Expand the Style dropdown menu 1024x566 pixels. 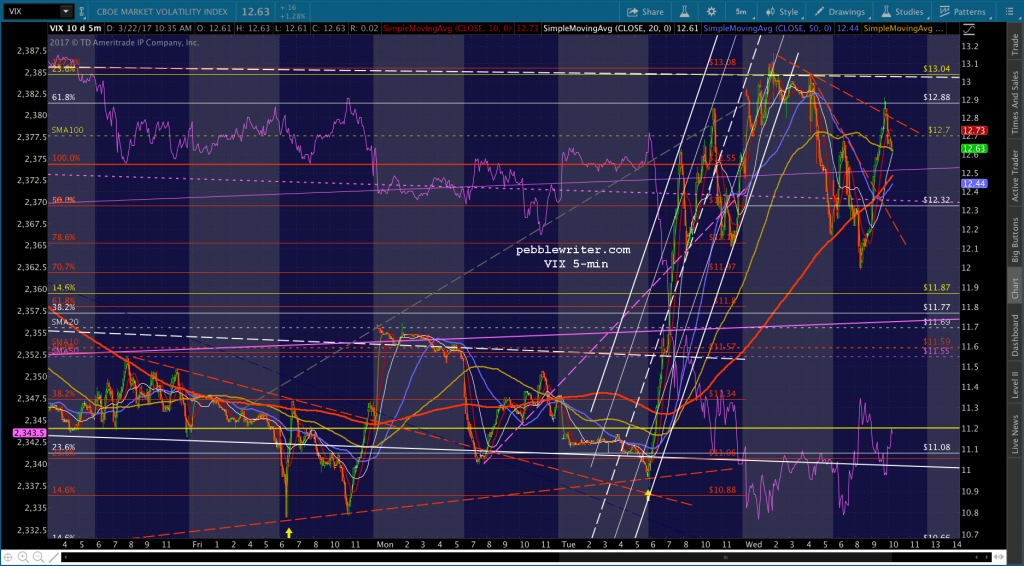click(x=786, y=11)
